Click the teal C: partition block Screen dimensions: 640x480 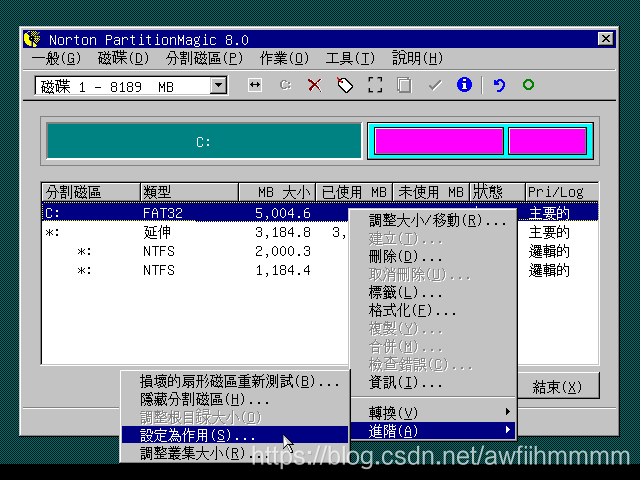pos(204,141)
